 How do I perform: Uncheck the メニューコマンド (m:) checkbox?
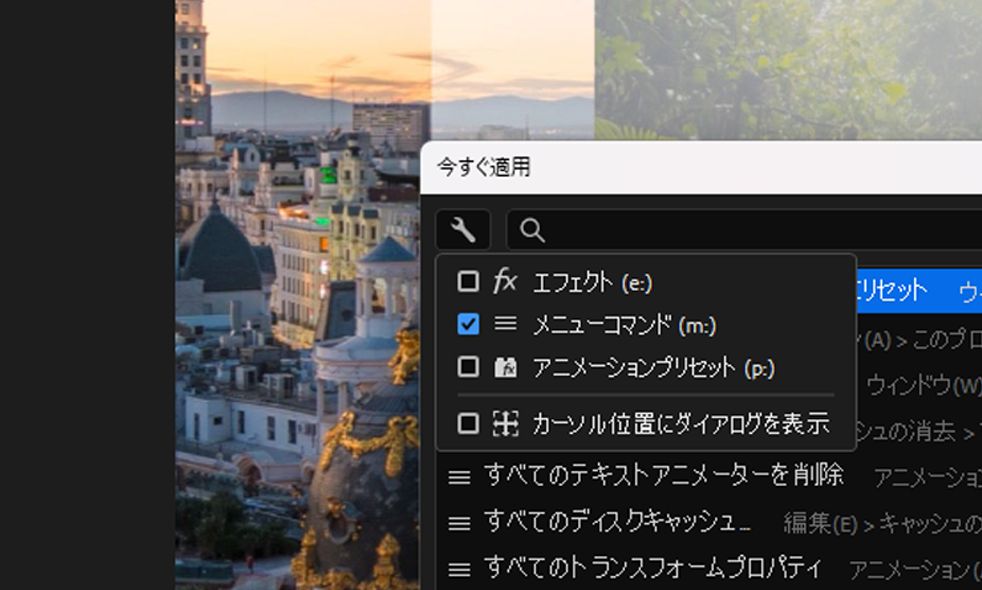[468, 324]
